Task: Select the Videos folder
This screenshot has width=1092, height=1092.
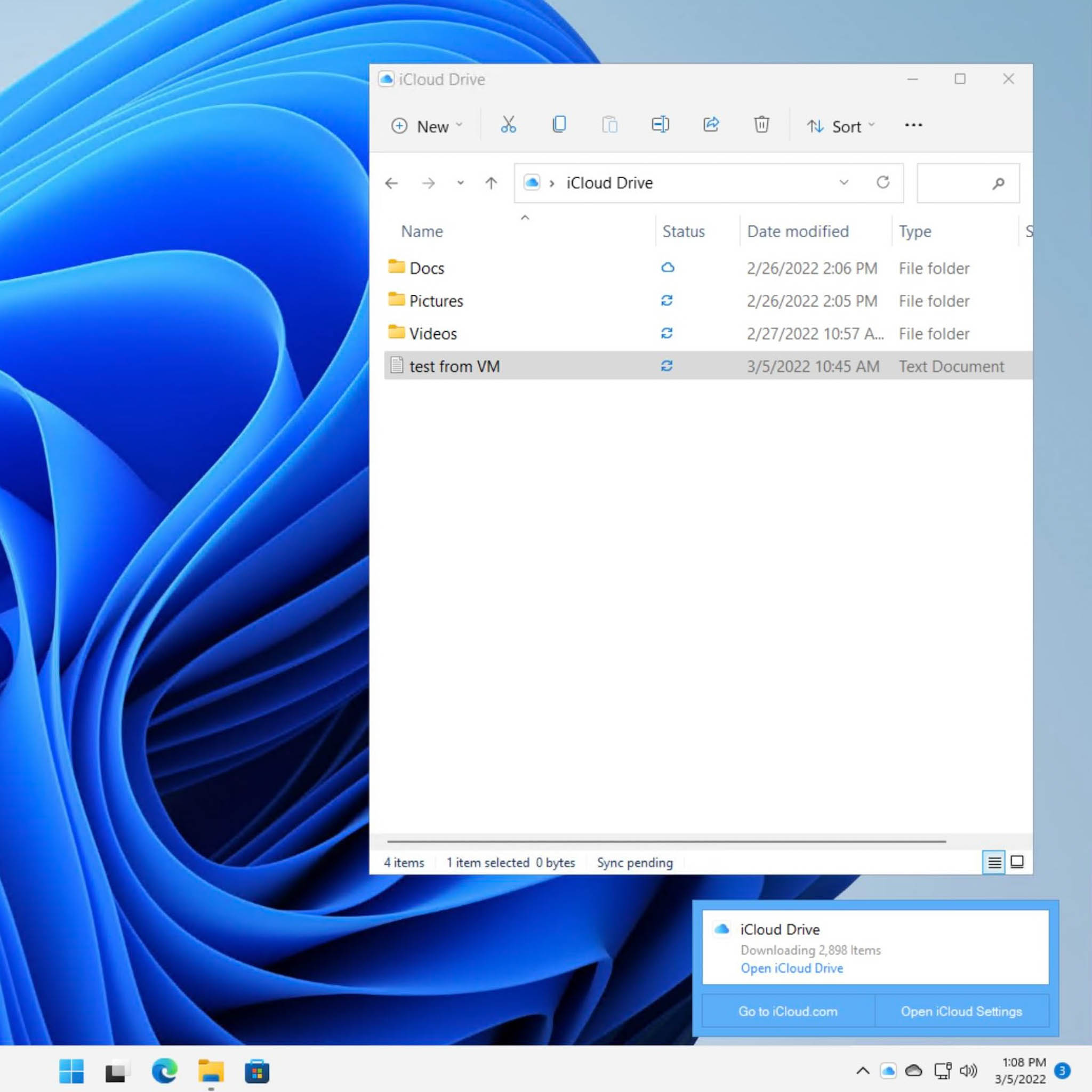Action: coord(433,333)
